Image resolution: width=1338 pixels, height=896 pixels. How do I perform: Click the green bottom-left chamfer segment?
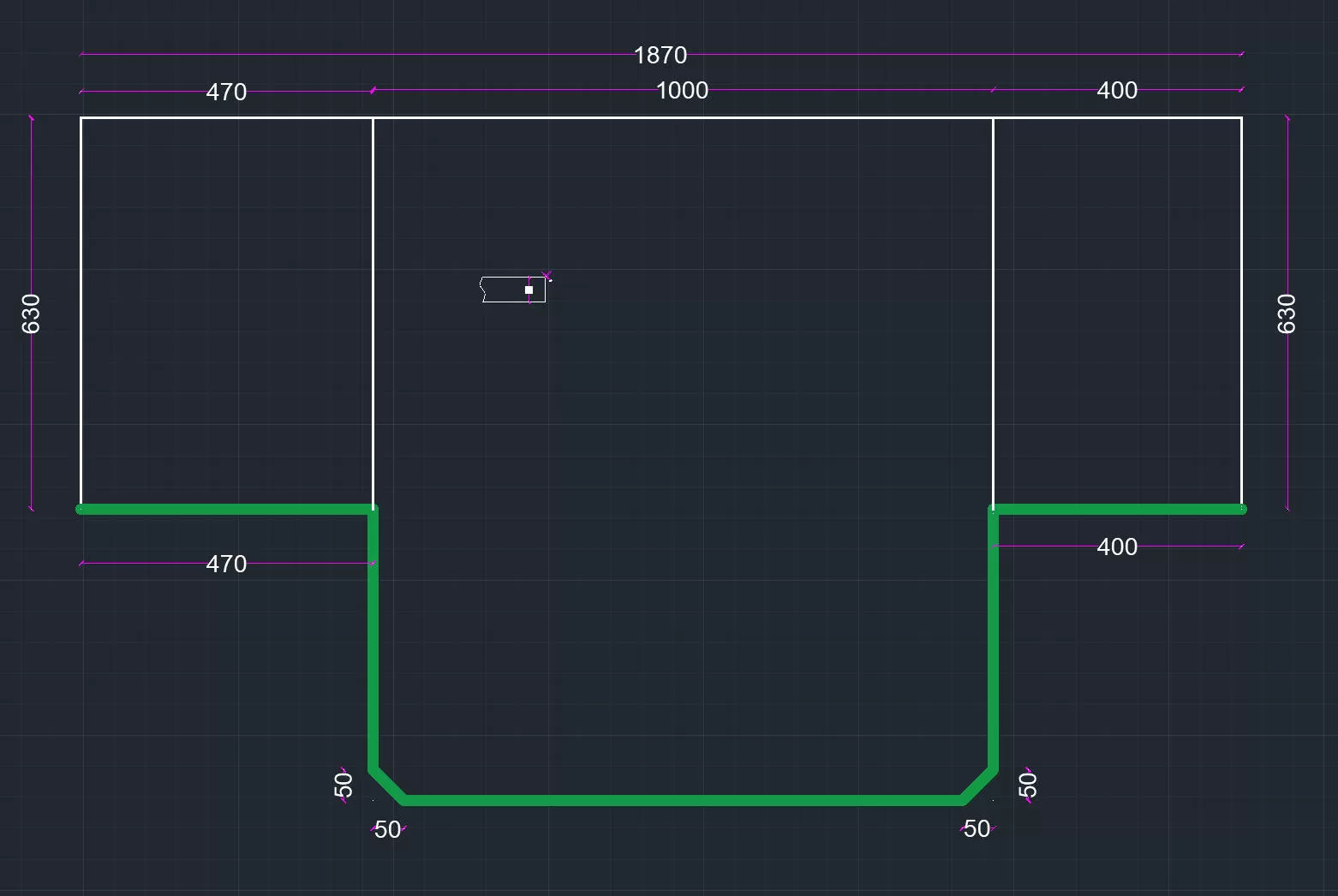388,785
